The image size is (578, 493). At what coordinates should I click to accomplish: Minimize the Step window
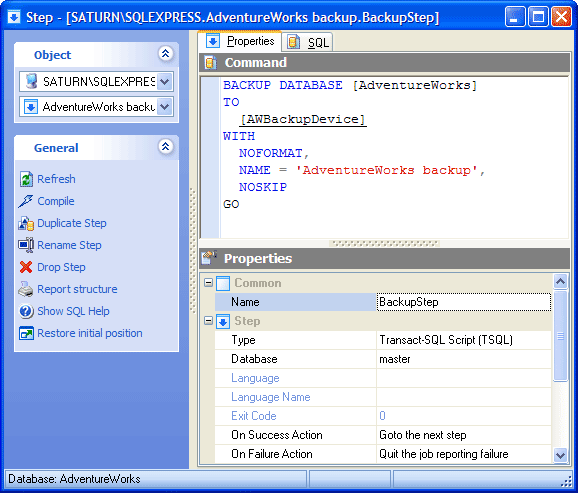click(515, 17)
